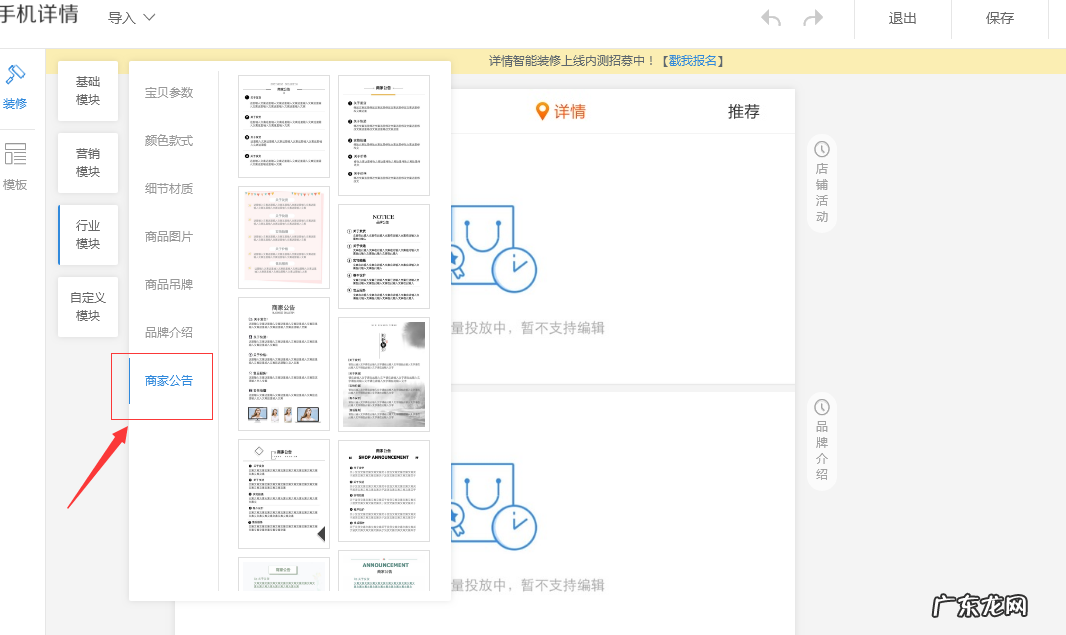This screenshot has width=1066, height=635.
Task: Select the 营销模块 module category
Action: tap(87, 163)
